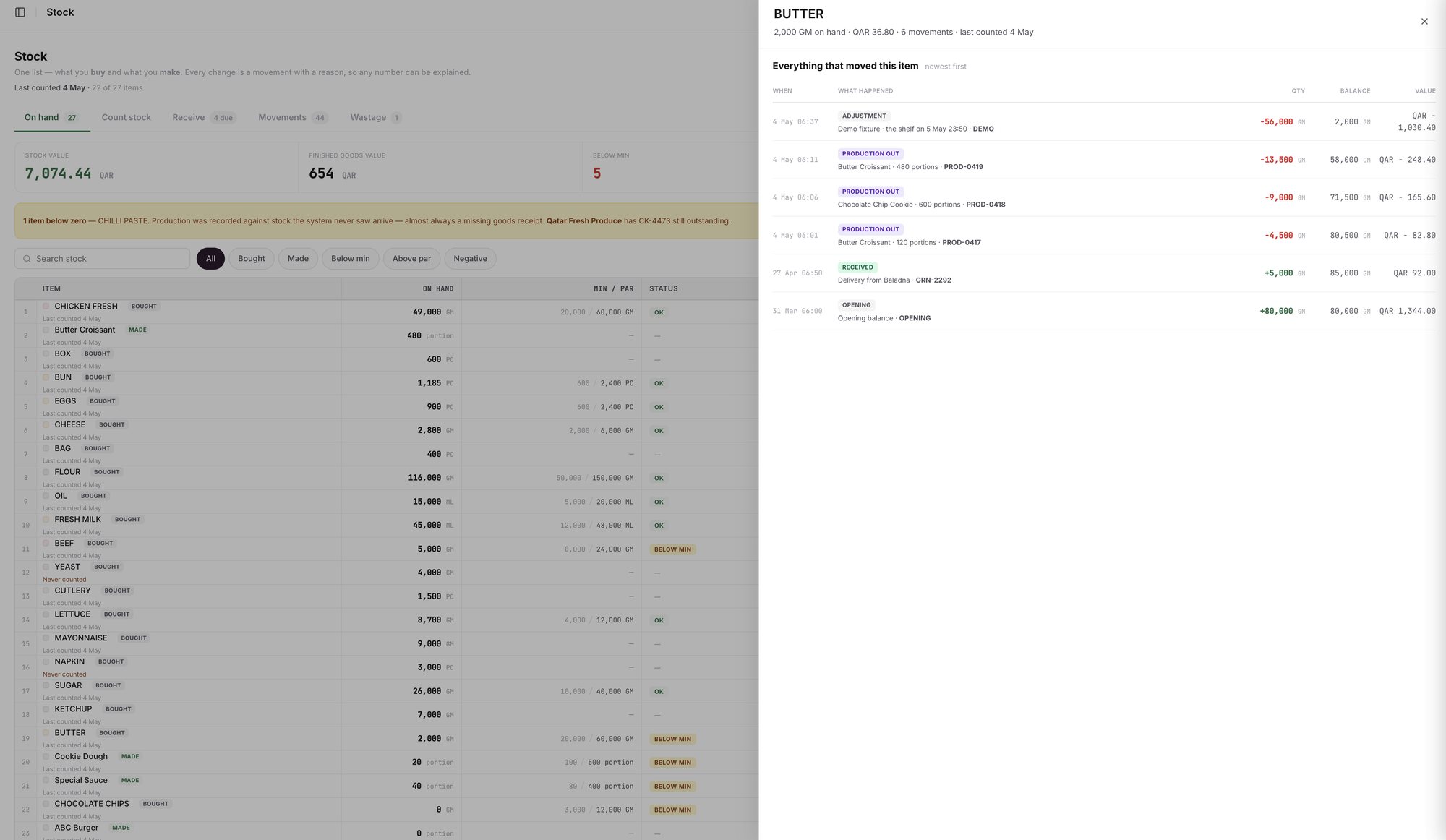Filter stock by Bought
Screen dimensions: 1446x840
(252, 259)
